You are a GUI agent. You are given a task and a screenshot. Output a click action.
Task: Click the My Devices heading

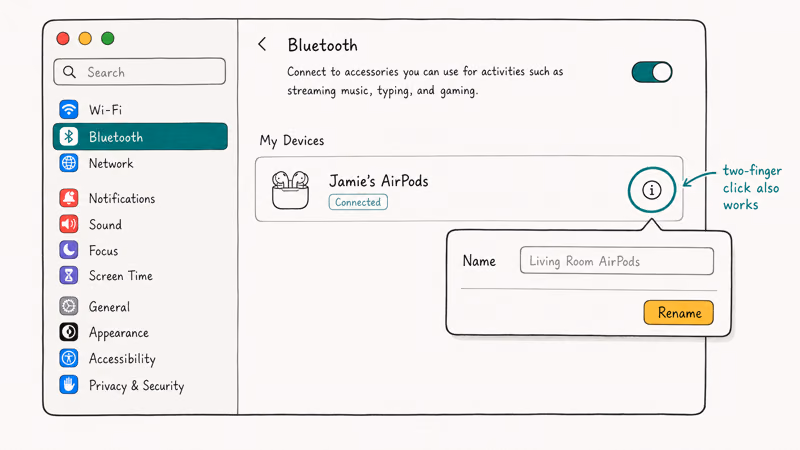click(x=292, y=140)
